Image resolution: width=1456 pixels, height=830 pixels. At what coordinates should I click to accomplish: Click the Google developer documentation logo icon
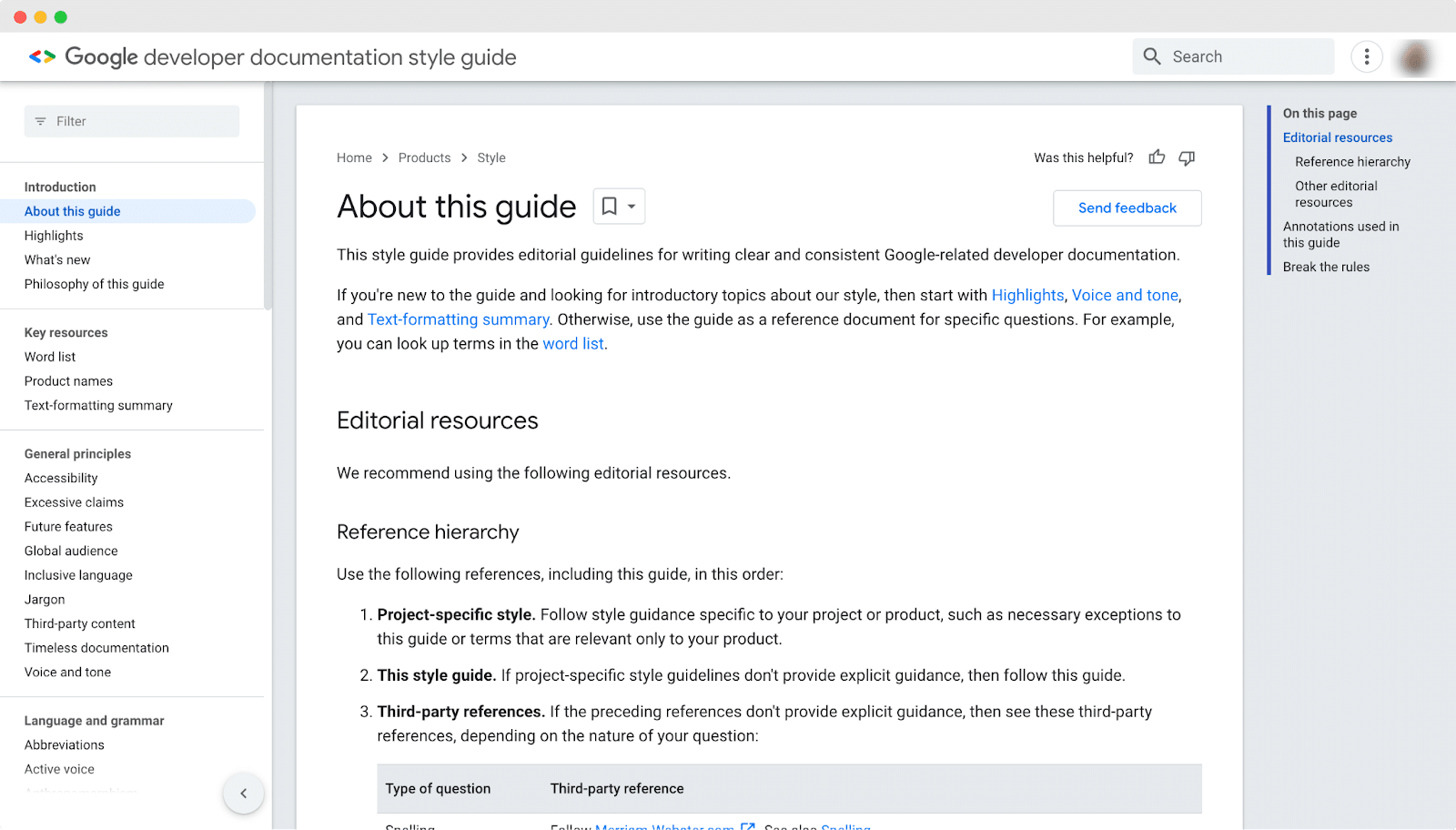coord(40,56)
